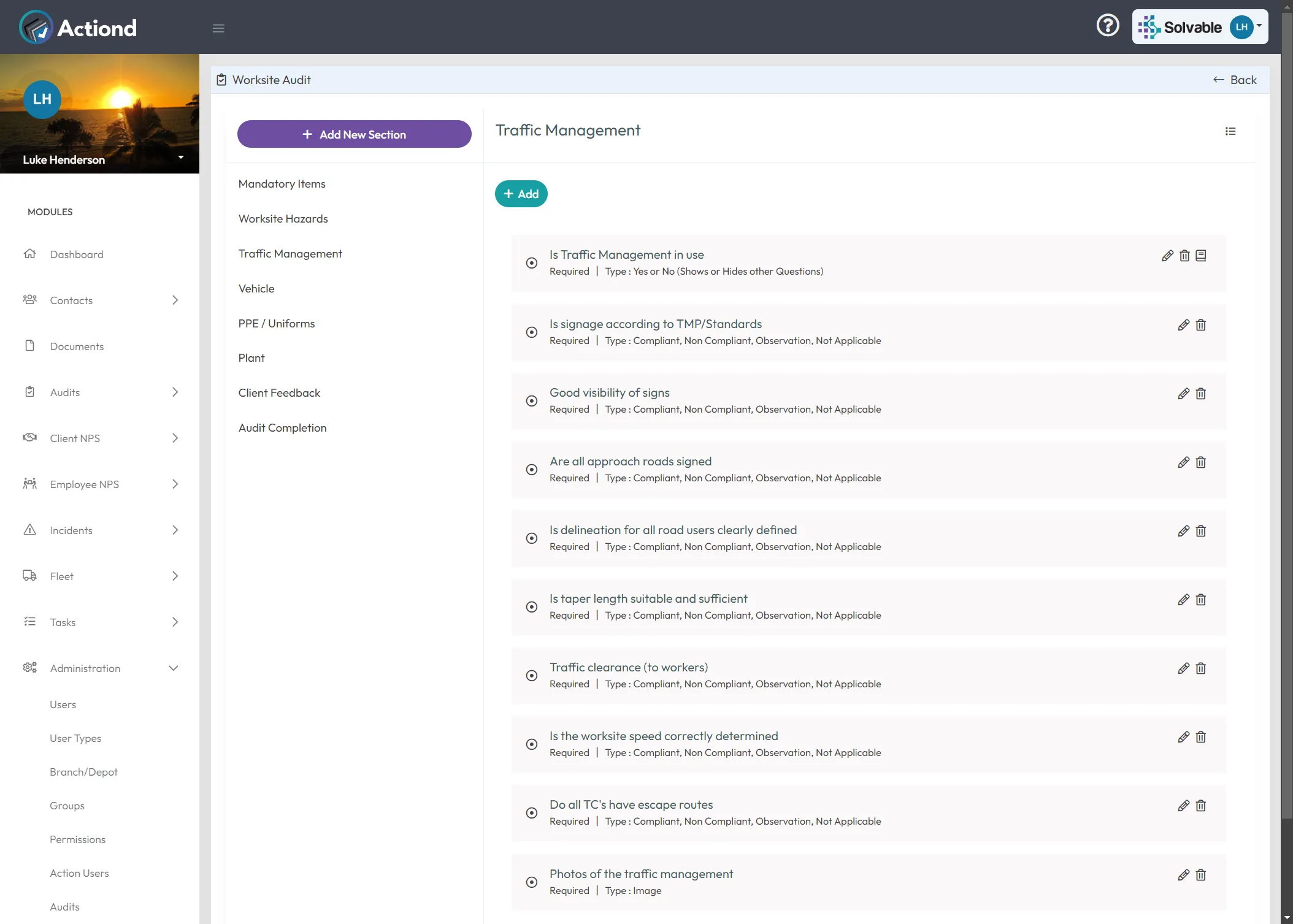
Task: Click the Incidents warning triangle icon
Action: click(30, 530)
